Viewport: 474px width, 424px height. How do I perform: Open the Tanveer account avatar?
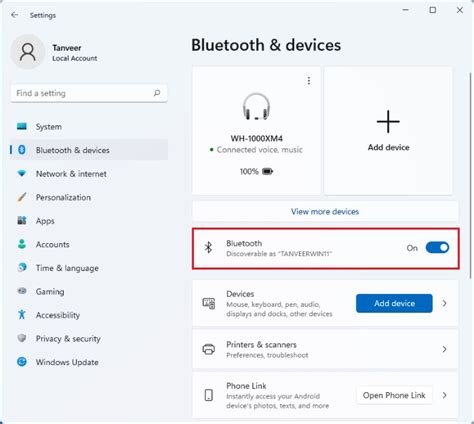click(27, 52)
